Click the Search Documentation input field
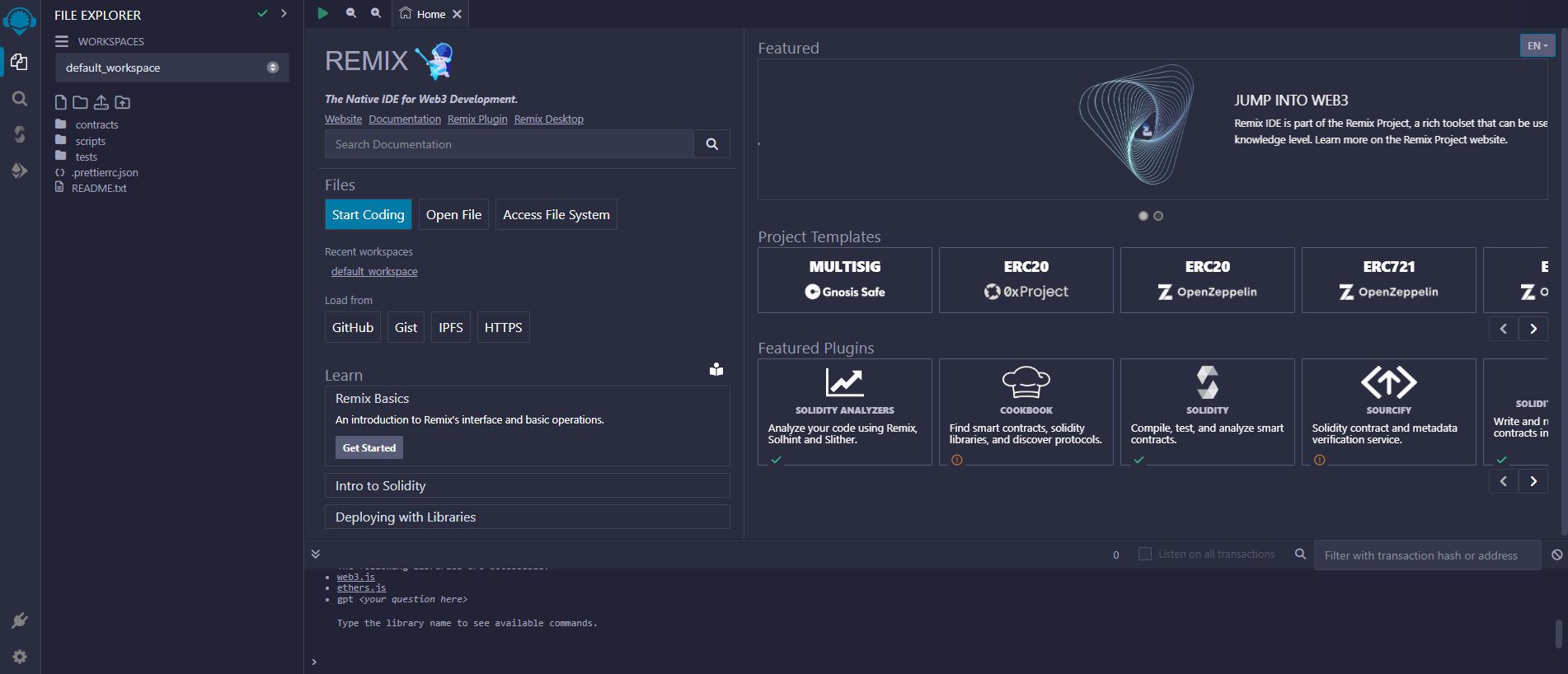The width and height of the screenshot is (1568, 674). (509, 144)
